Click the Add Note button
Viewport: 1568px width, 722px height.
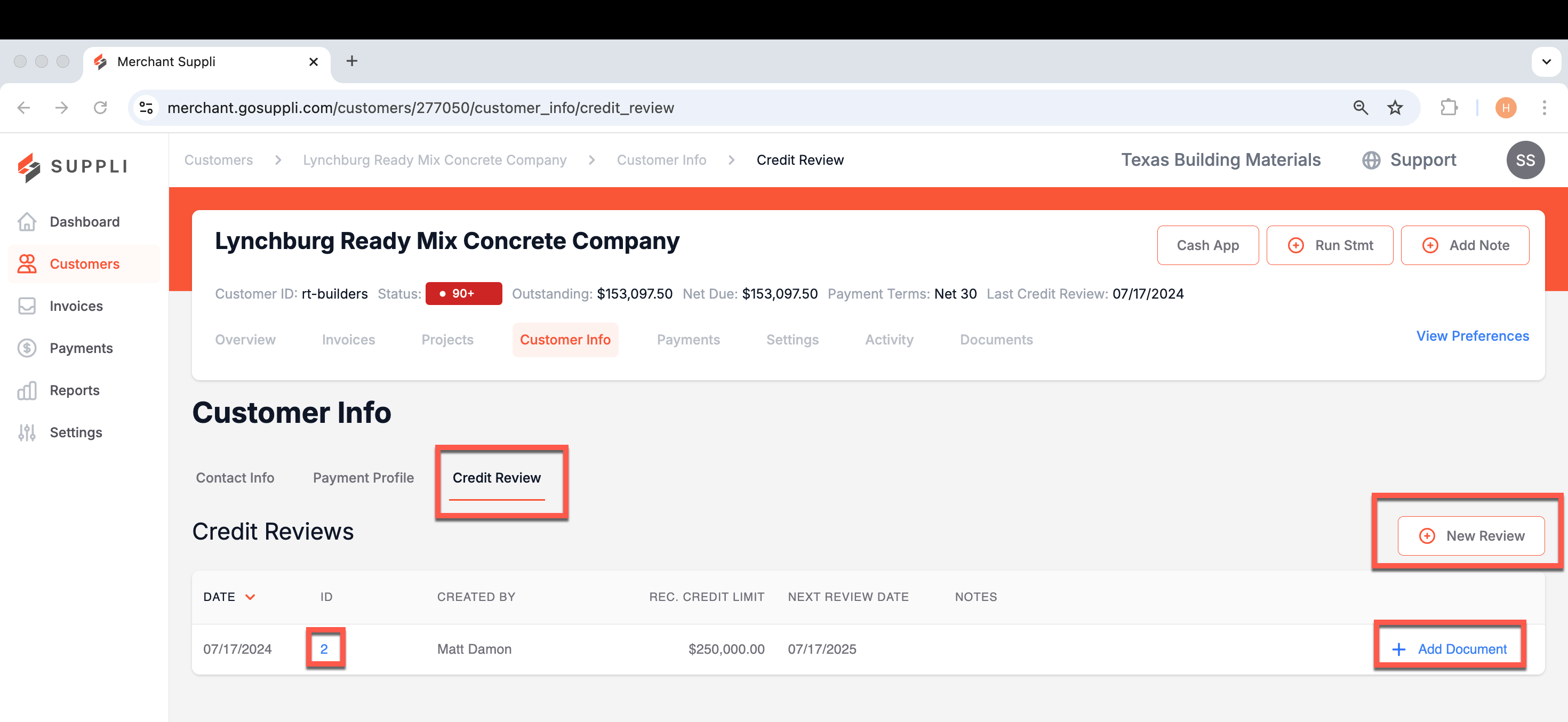click(x=1465, y=245)
